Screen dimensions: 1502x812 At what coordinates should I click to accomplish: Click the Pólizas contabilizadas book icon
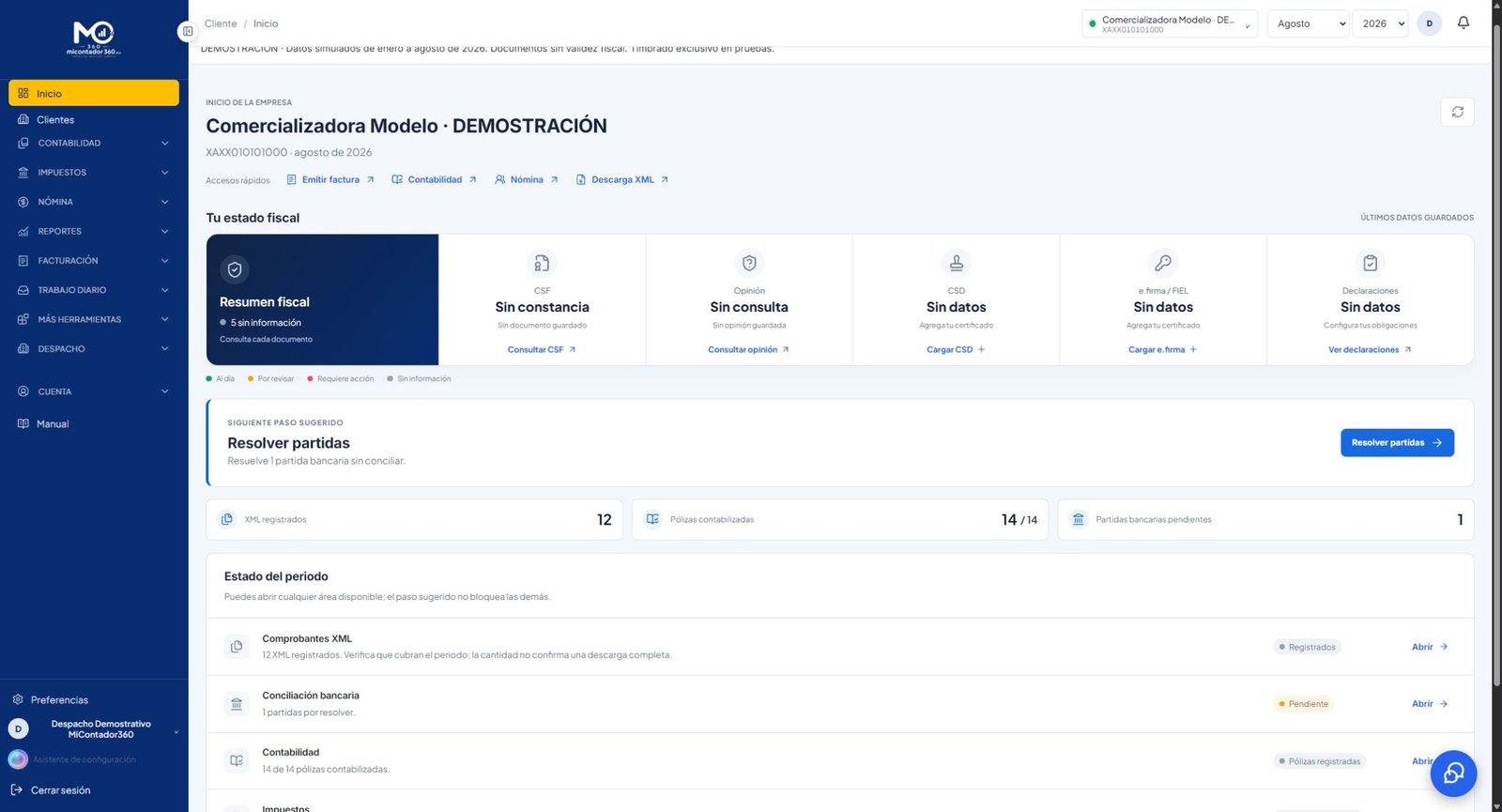coord(652,519)
